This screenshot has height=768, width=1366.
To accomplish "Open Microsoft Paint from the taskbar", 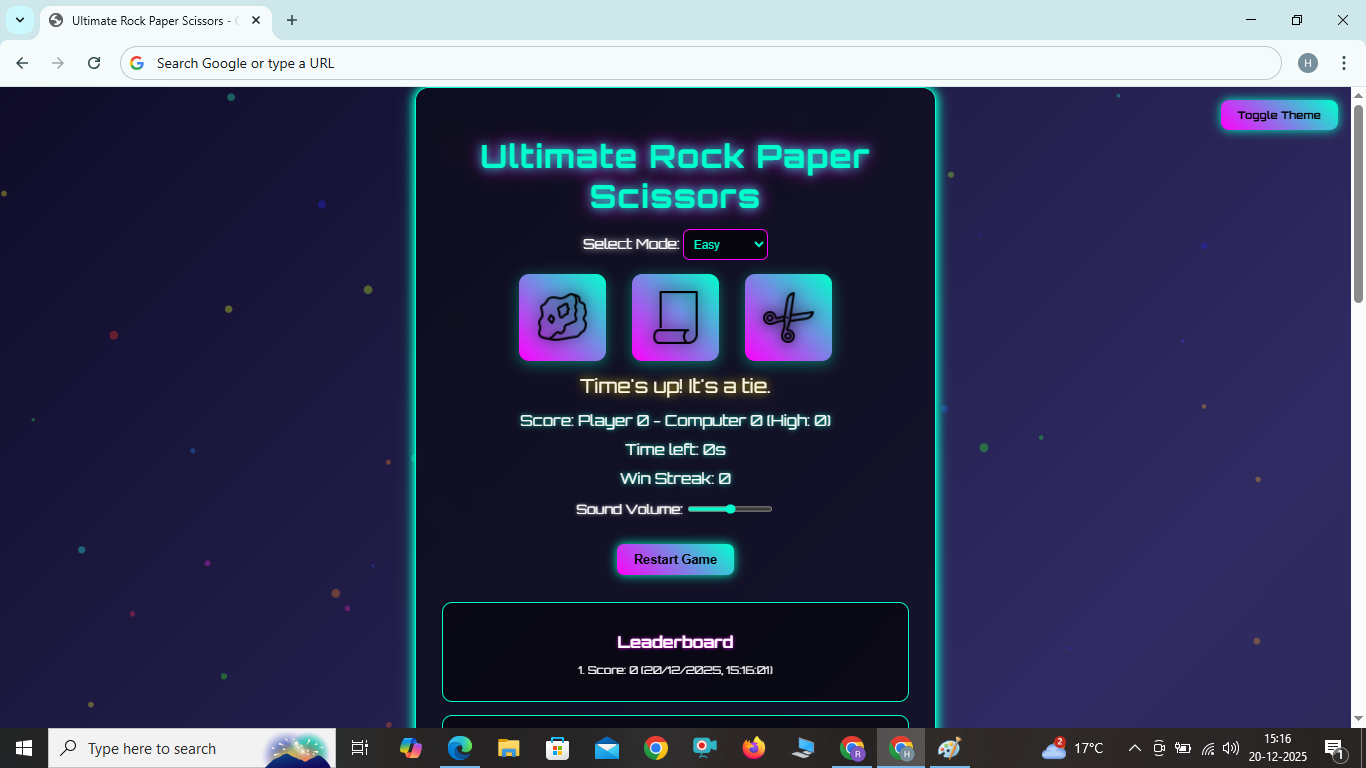I will coord(947,748).
